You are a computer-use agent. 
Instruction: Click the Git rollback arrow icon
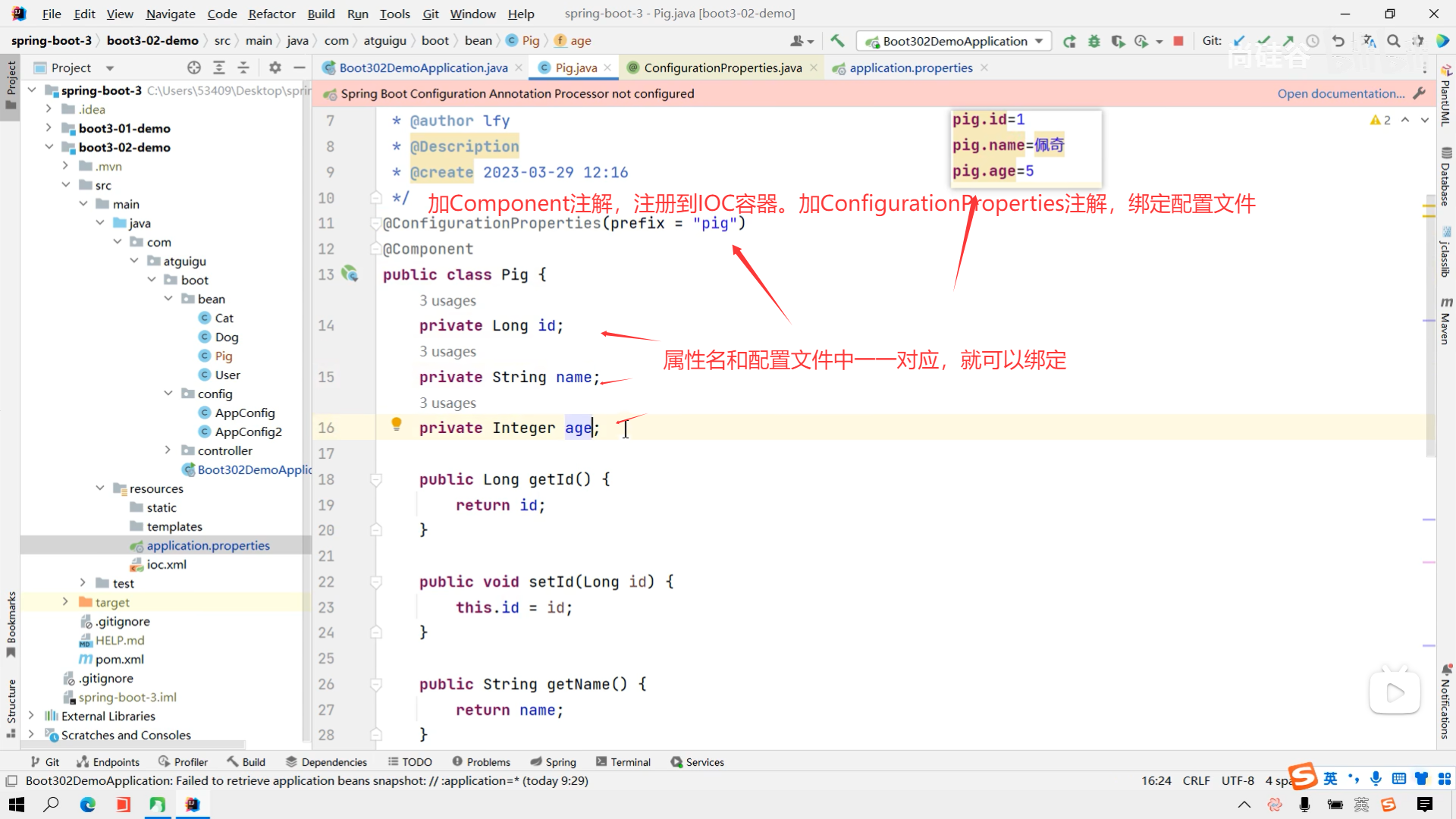[x=1338, y=41]
